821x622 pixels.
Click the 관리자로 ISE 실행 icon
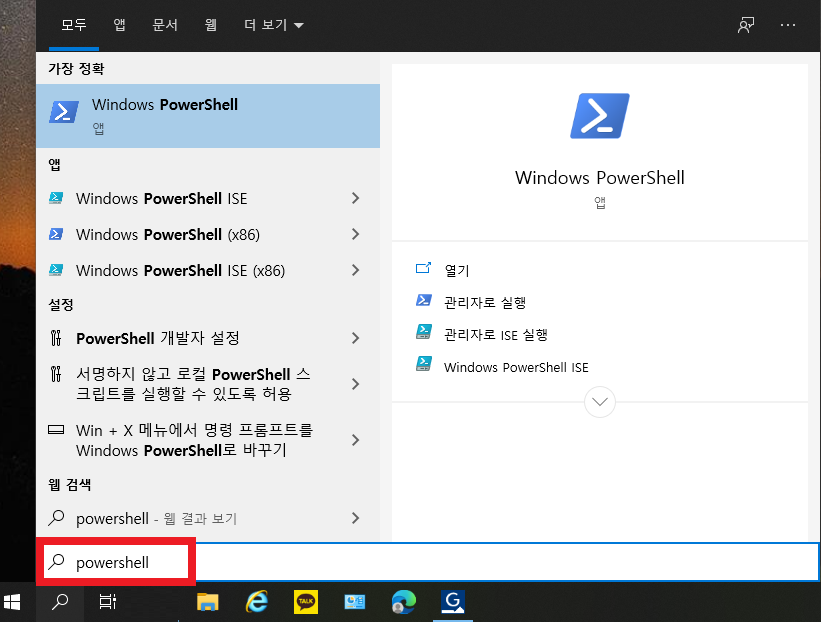click(x=424, y=332)
